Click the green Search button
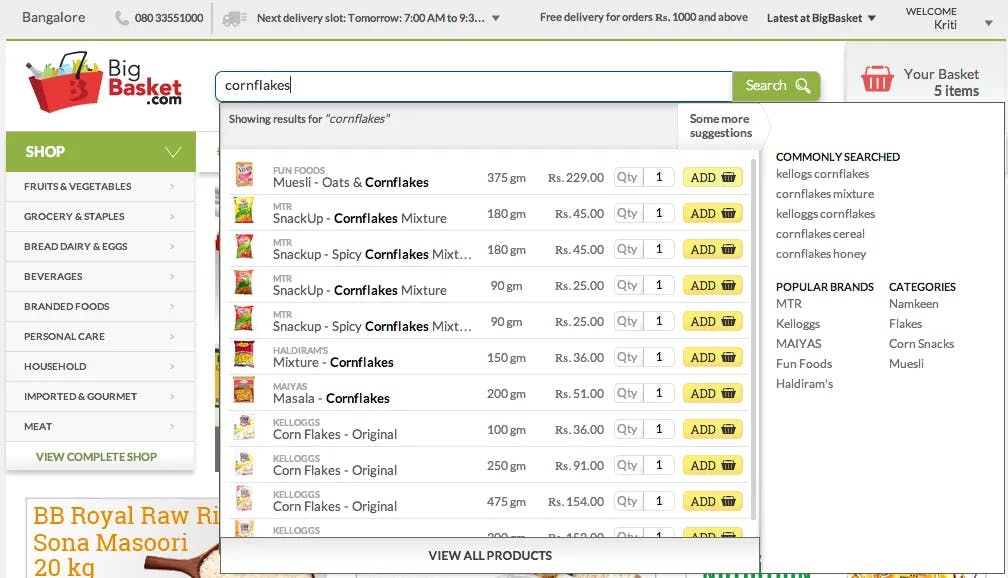Image resolution: width=1008 pixels, height=578 pixels. point(776,86)
